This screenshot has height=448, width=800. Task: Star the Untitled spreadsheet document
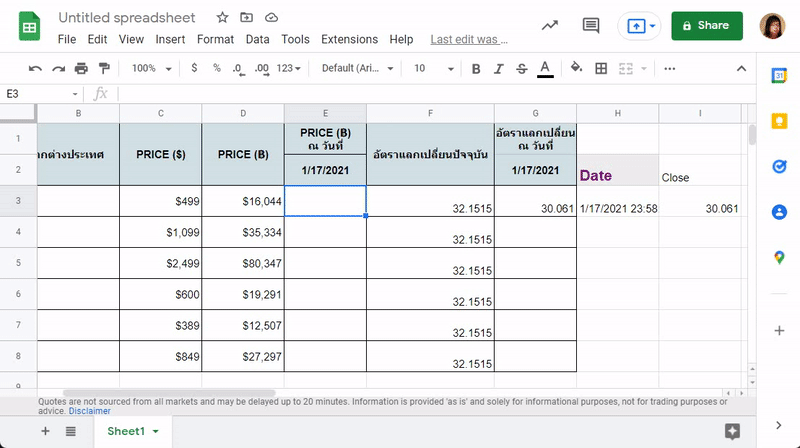pyautogui.click(x=222, y=18)
